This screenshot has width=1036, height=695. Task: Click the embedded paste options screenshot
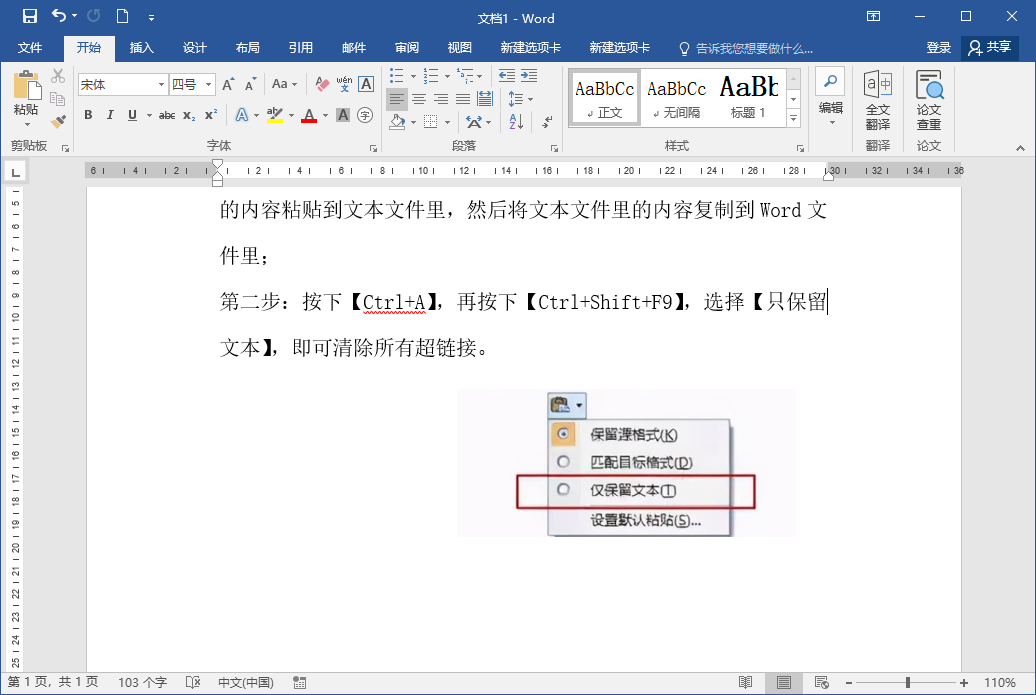(x=626, y=462)
